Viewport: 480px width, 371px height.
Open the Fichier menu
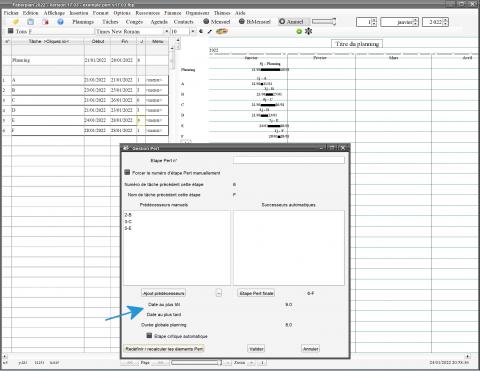click(x=11, y=13)
